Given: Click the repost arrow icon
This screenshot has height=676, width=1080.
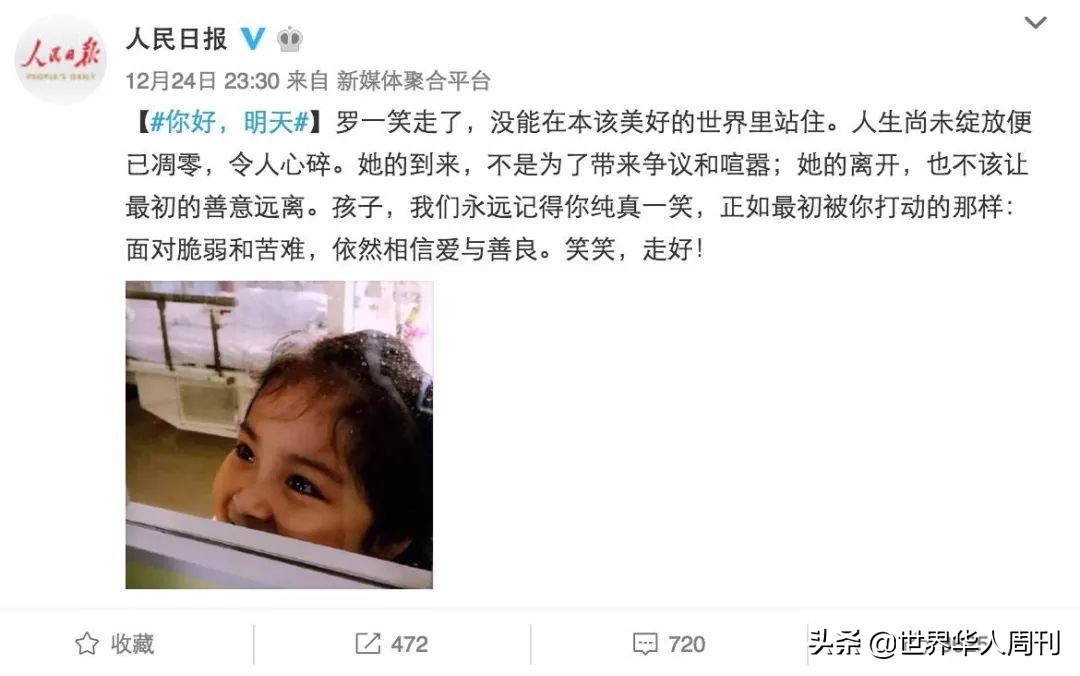Looking at the screenshot, I should pyautogui.click(x=368, y=644).
